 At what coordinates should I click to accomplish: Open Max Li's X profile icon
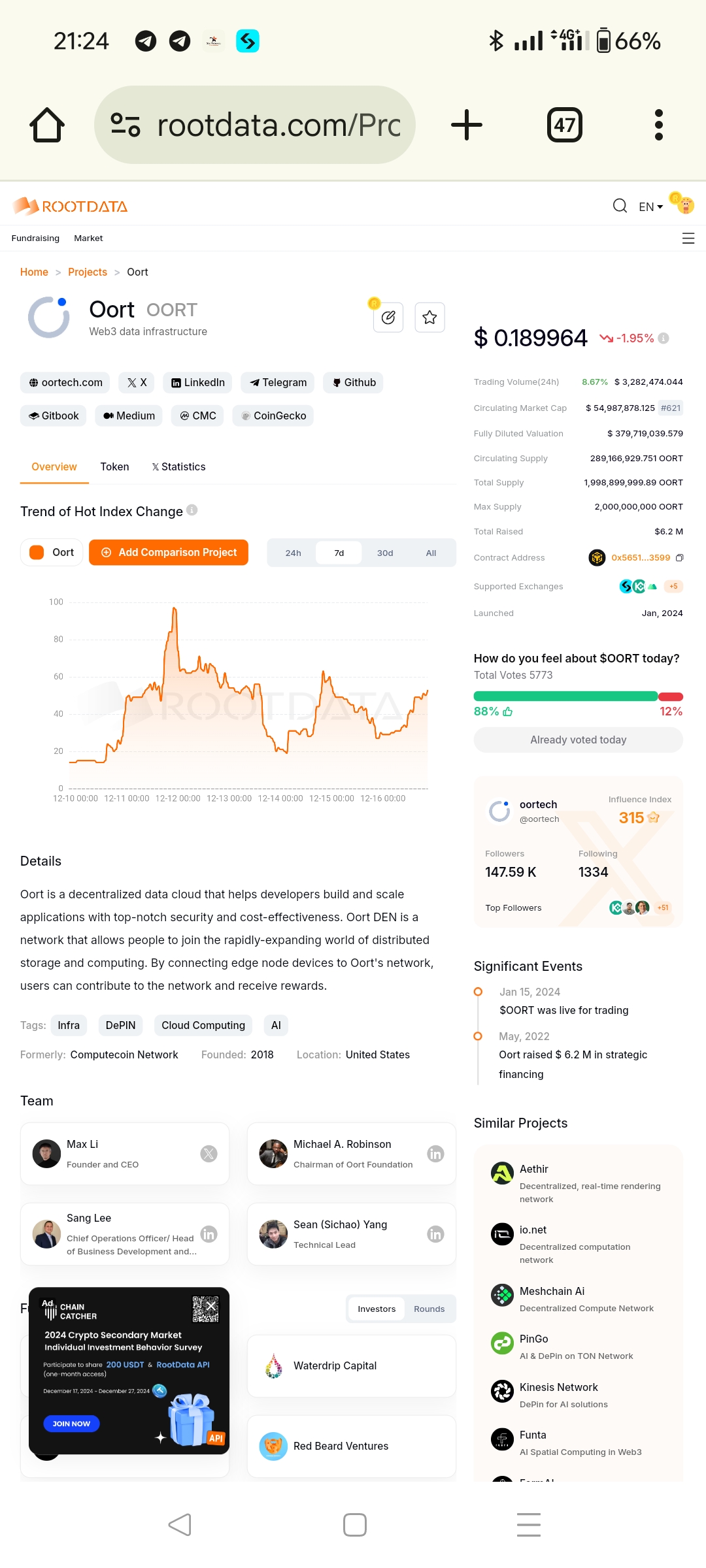[209, 1154]
